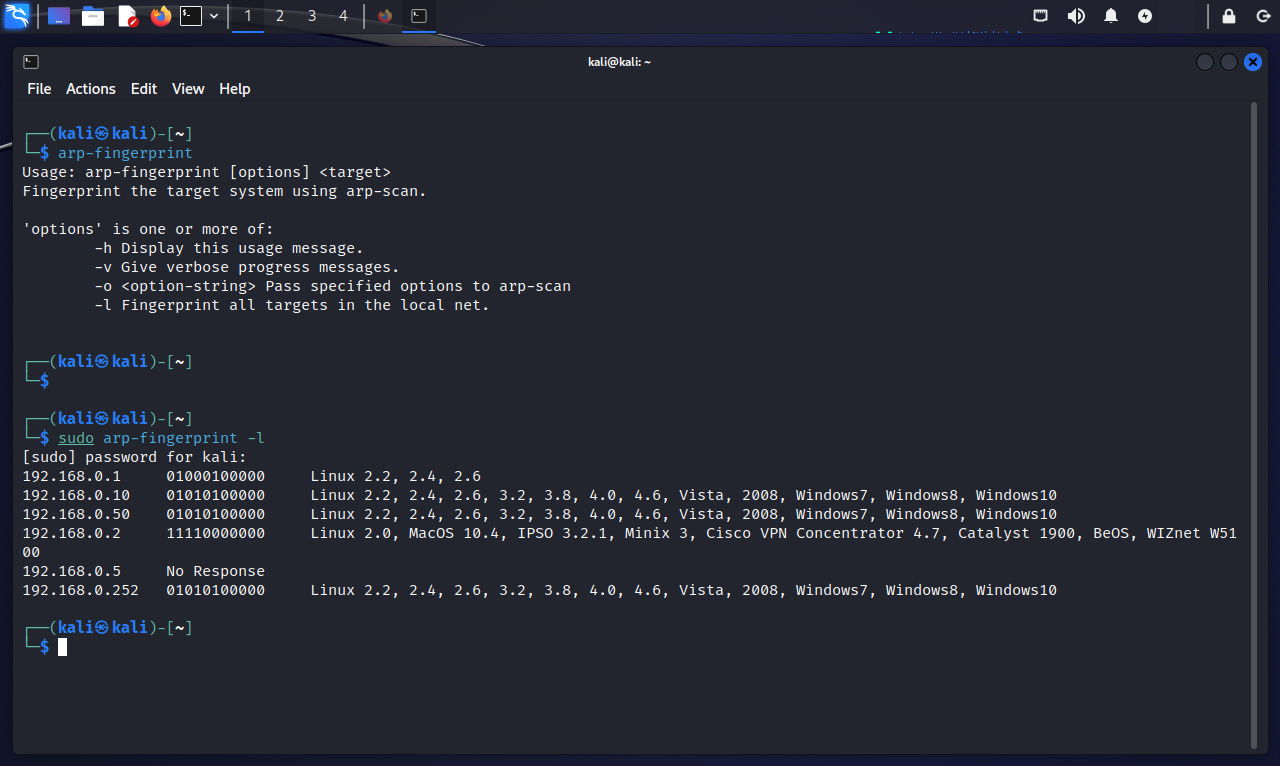Click the show desktop icon in panel
The image size is (1280, 766).
[x=59, y=16]
